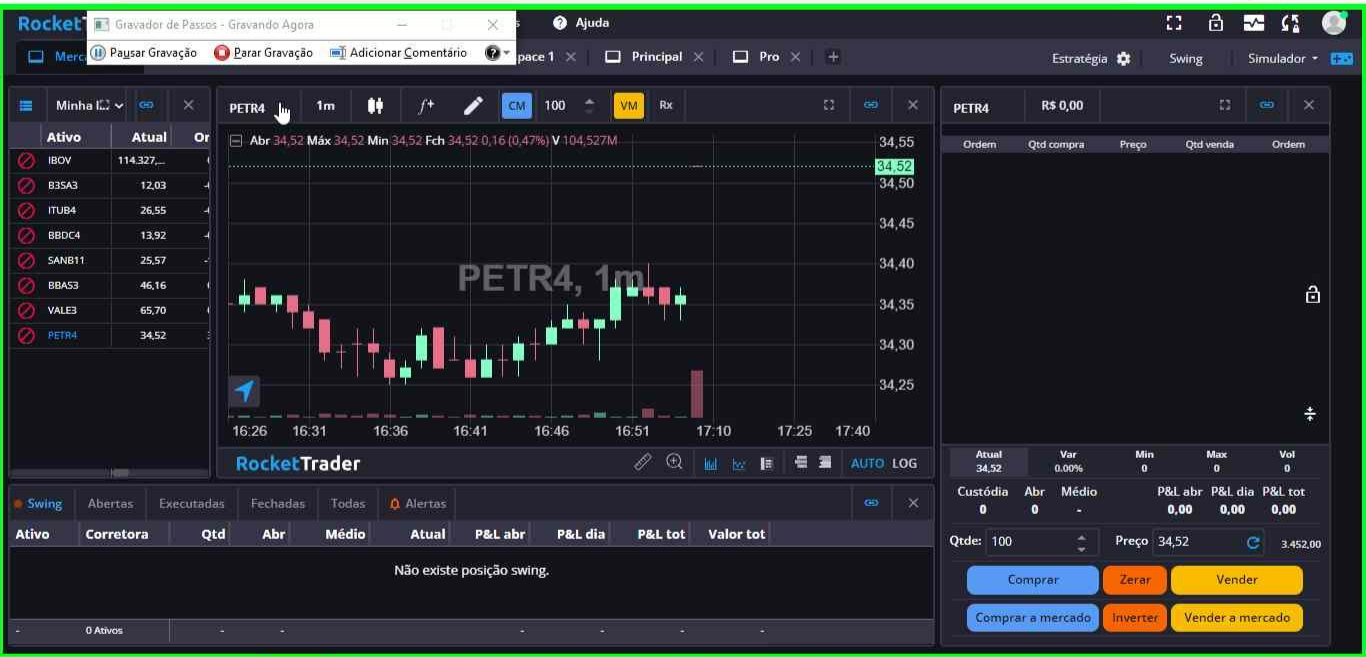The width and height of the screenshot is (1366, 657).
Task: Select the pencil drawing tool
Action: coord(473,105)
